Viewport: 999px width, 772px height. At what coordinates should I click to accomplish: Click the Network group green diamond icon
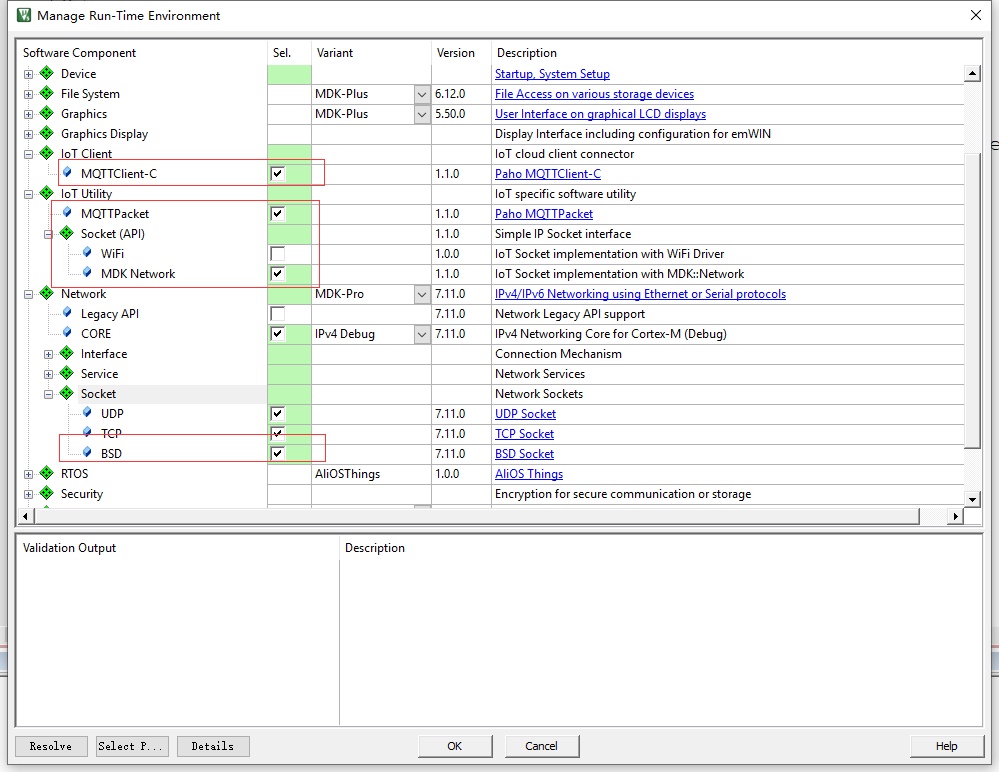(47, 294)
